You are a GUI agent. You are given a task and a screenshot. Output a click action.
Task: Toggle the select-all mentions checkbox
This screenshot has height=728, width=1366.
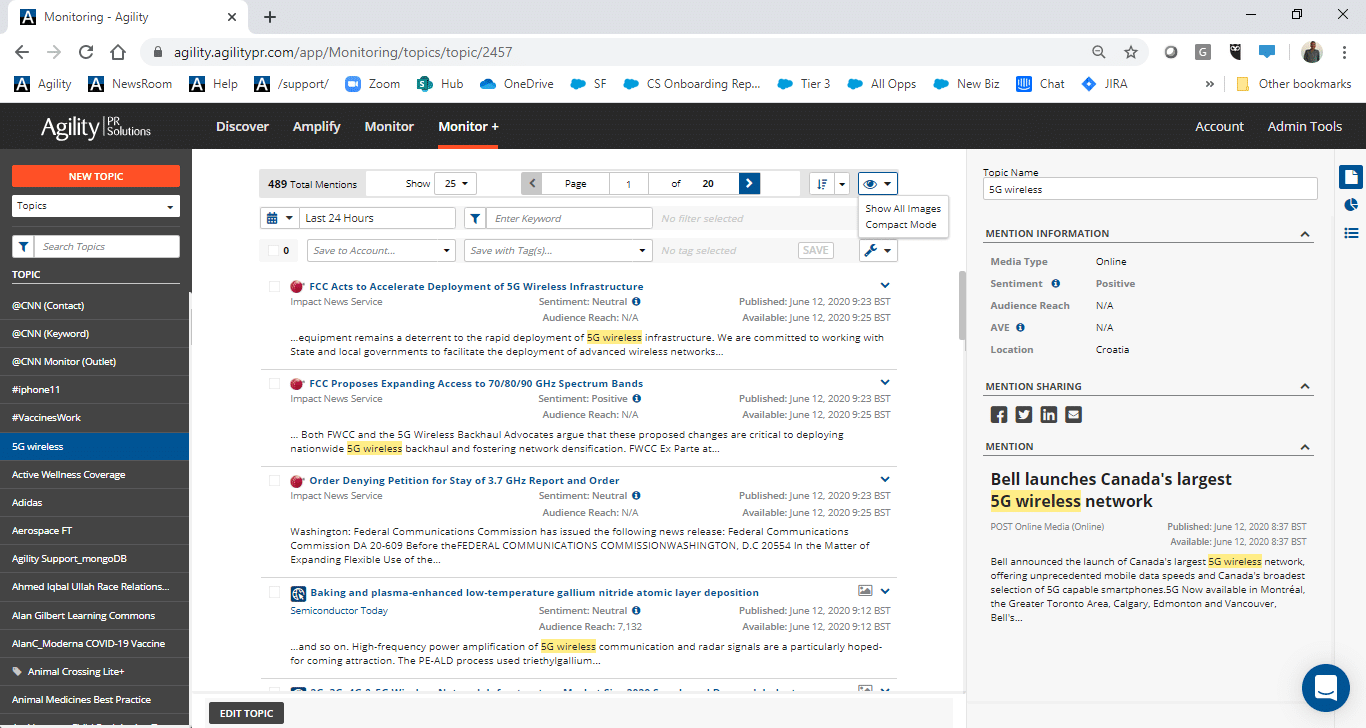coord(274,251)
